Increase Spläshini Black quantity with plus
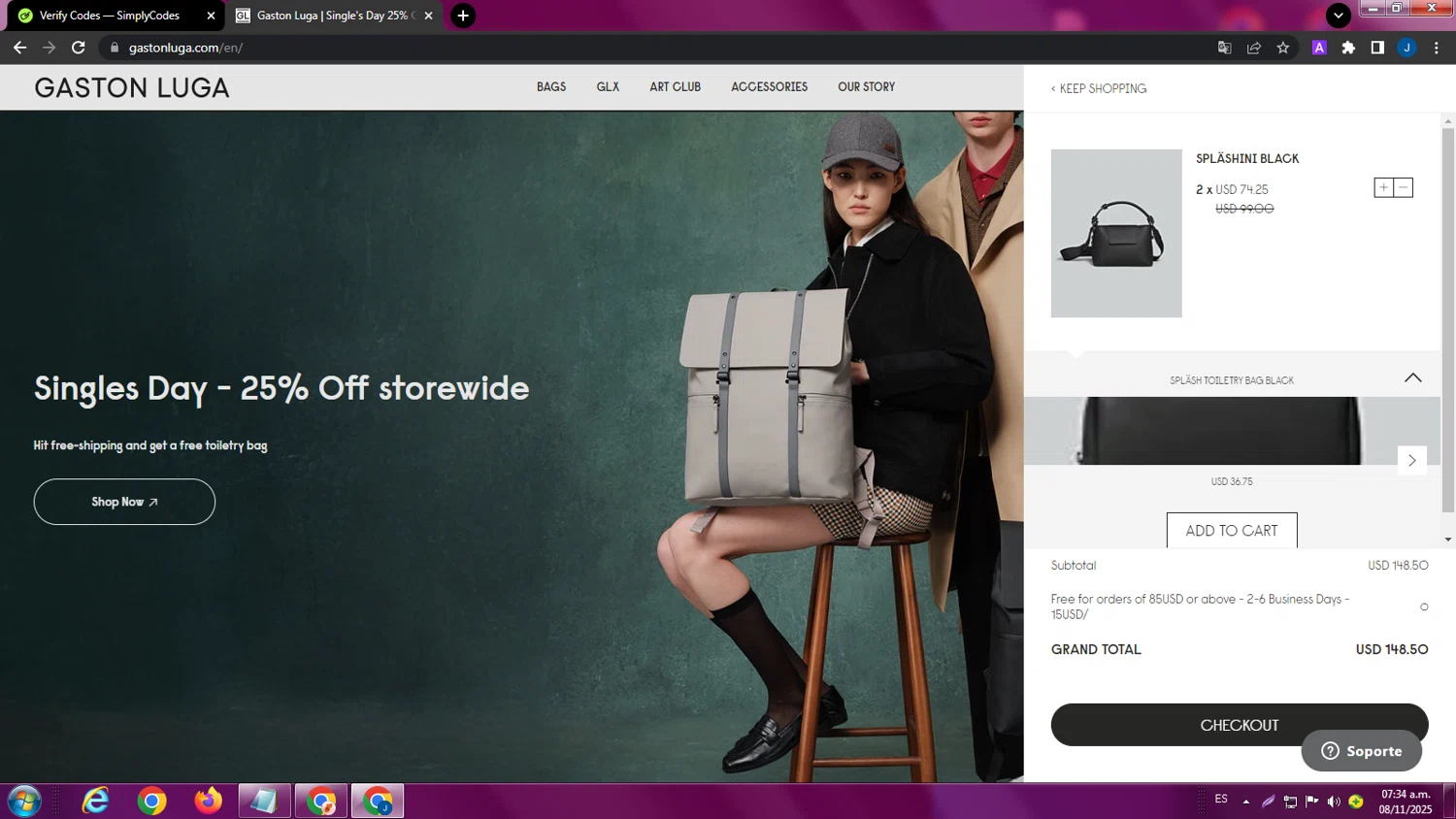1456x819 pixels. coord(1384,187)
